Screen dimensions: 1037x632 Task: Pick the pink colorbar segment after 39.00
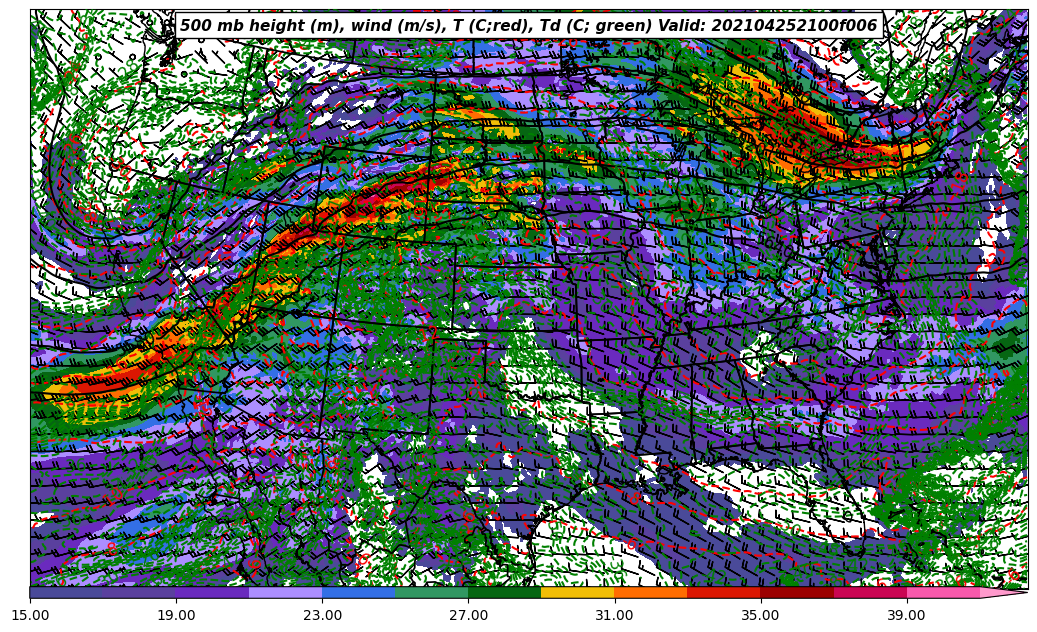coord(943,592)
